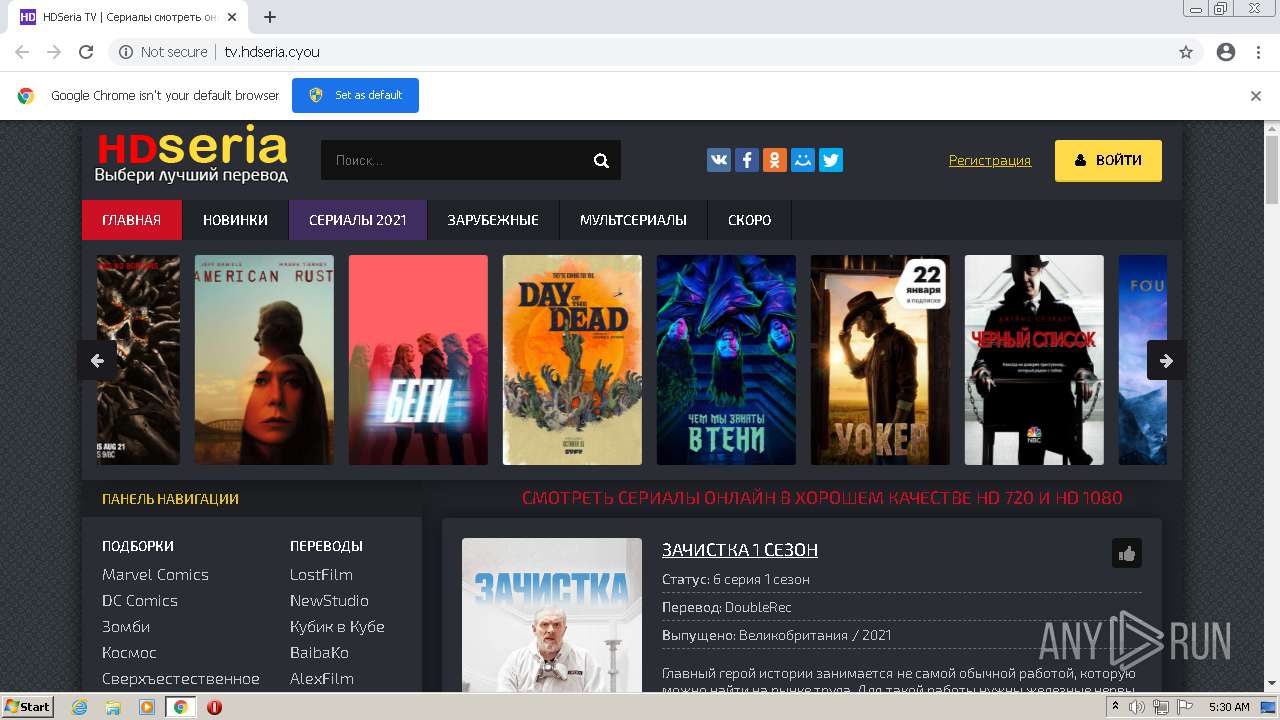This screenshot has width=1280, height=720.
Task: Switch to НОВИНКИ tab
Action: (x=235, y=220)
